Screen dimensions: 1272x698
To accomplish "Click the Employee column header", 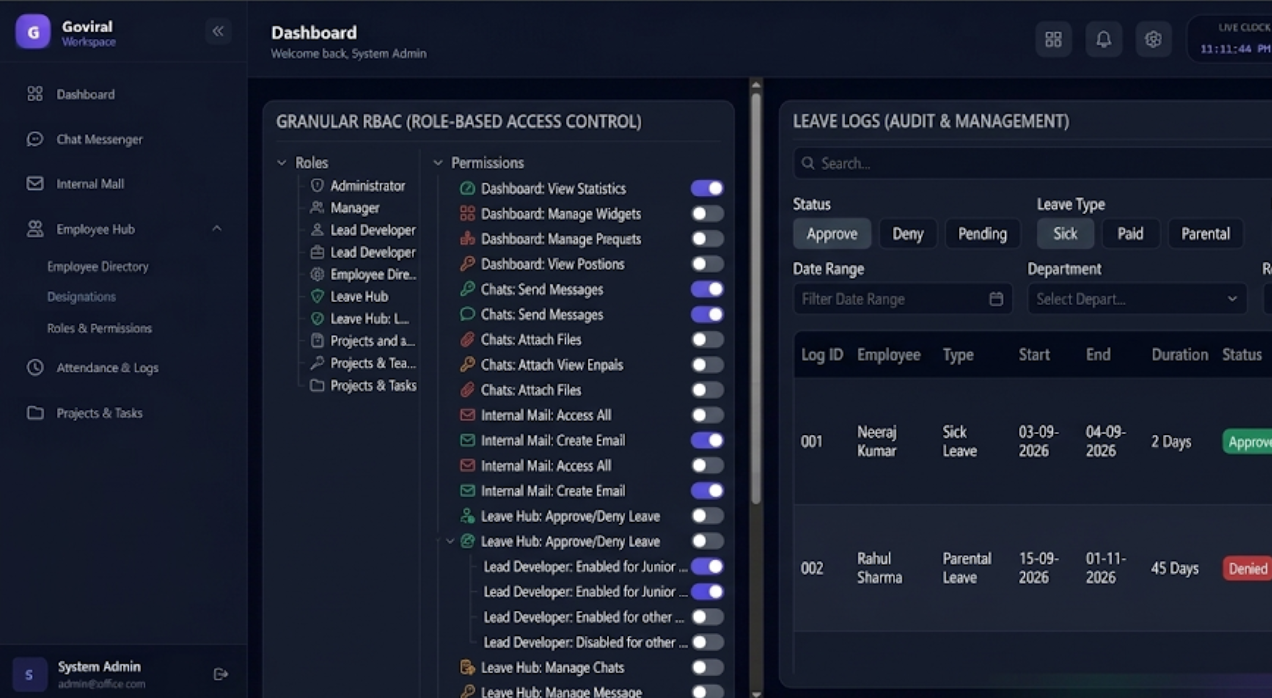I will (889, 355).
